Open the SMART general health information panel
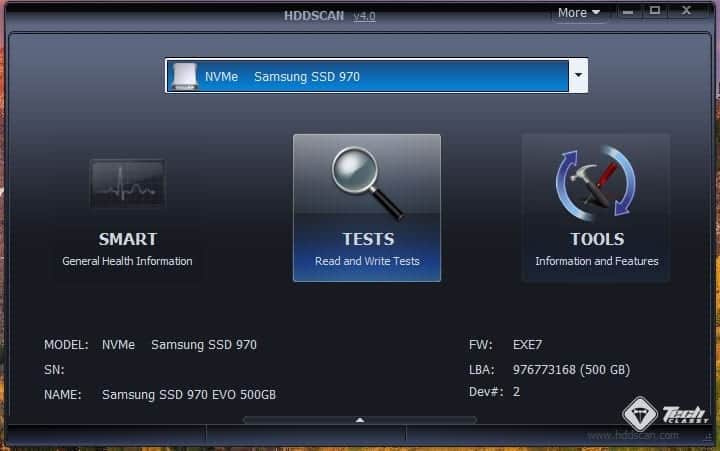Image resolution: width=720 pixels, height=451 pixels. (x=127, y=208)
